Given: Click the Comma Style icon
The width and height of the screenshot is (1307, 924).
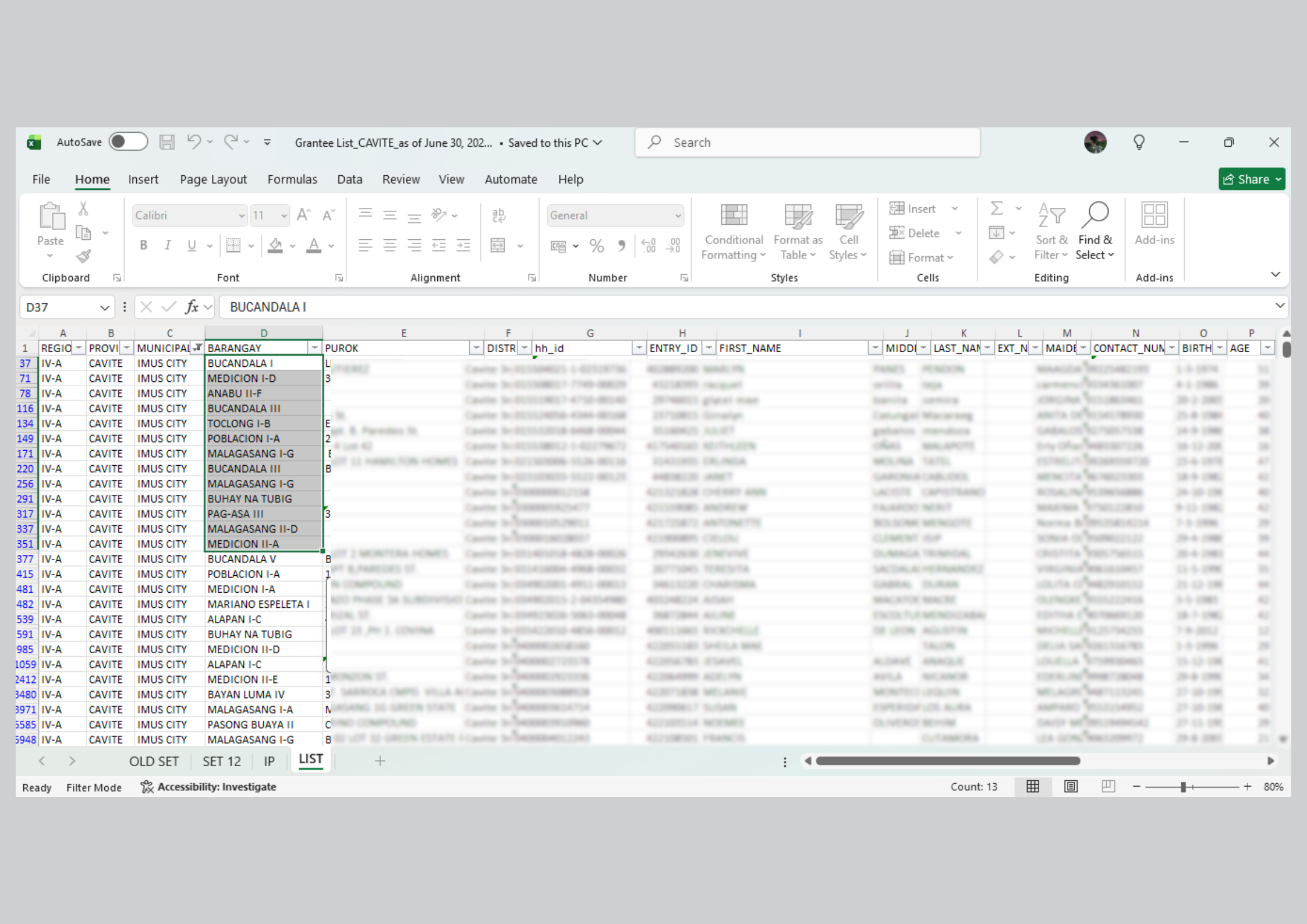Looking at the screenshot, I should pyautogui.click(x=622, y=246).
